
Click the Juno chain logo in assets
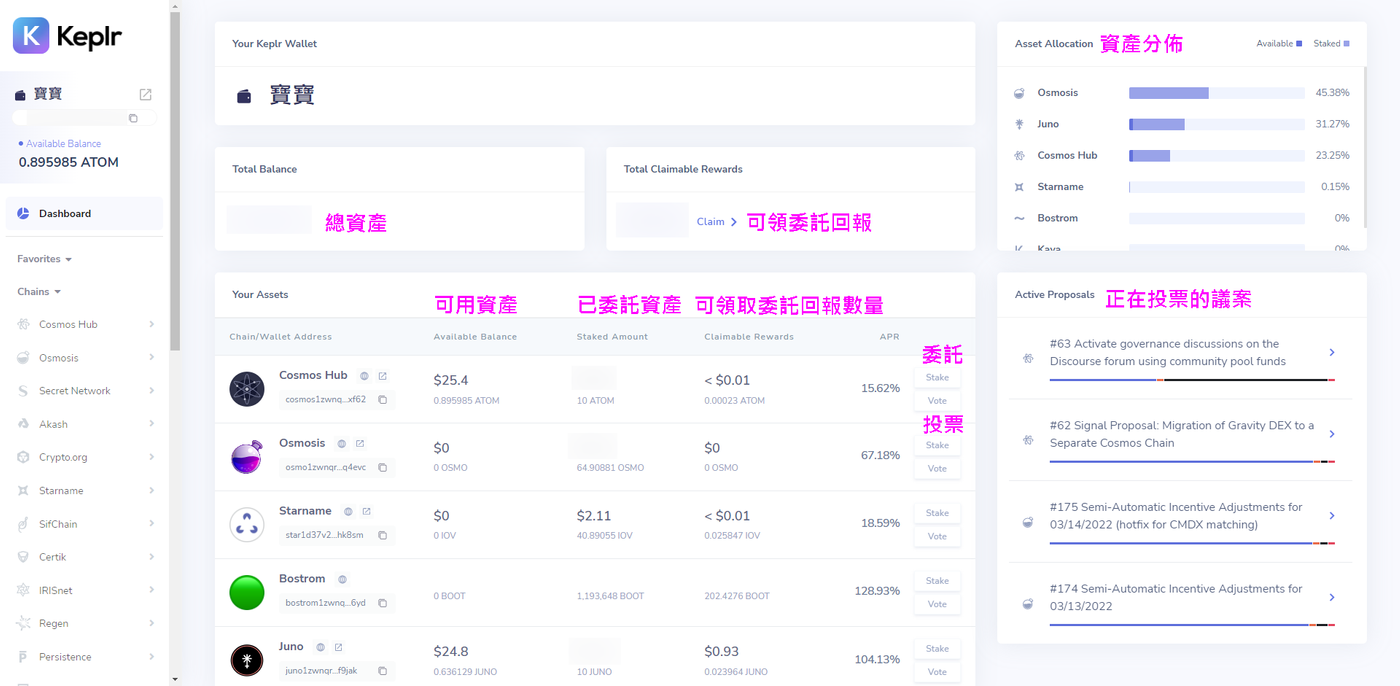coord(246,660)
